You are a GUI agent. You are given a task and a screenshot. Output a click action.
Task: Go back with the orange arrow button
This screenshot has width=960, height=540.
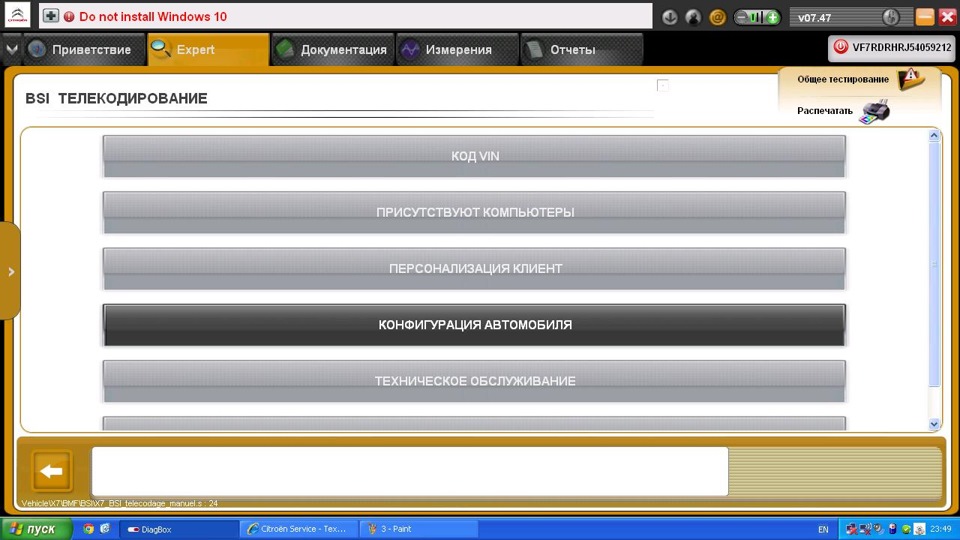click(x=52, y=471)
